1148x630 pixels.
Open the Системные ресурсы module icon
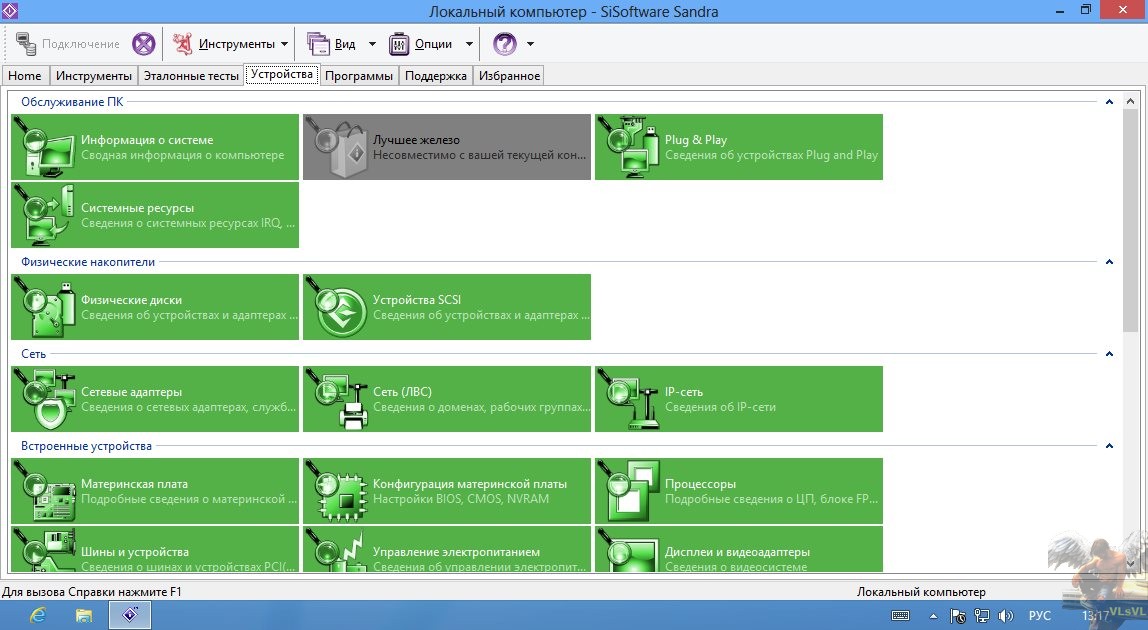coord(44,215)
